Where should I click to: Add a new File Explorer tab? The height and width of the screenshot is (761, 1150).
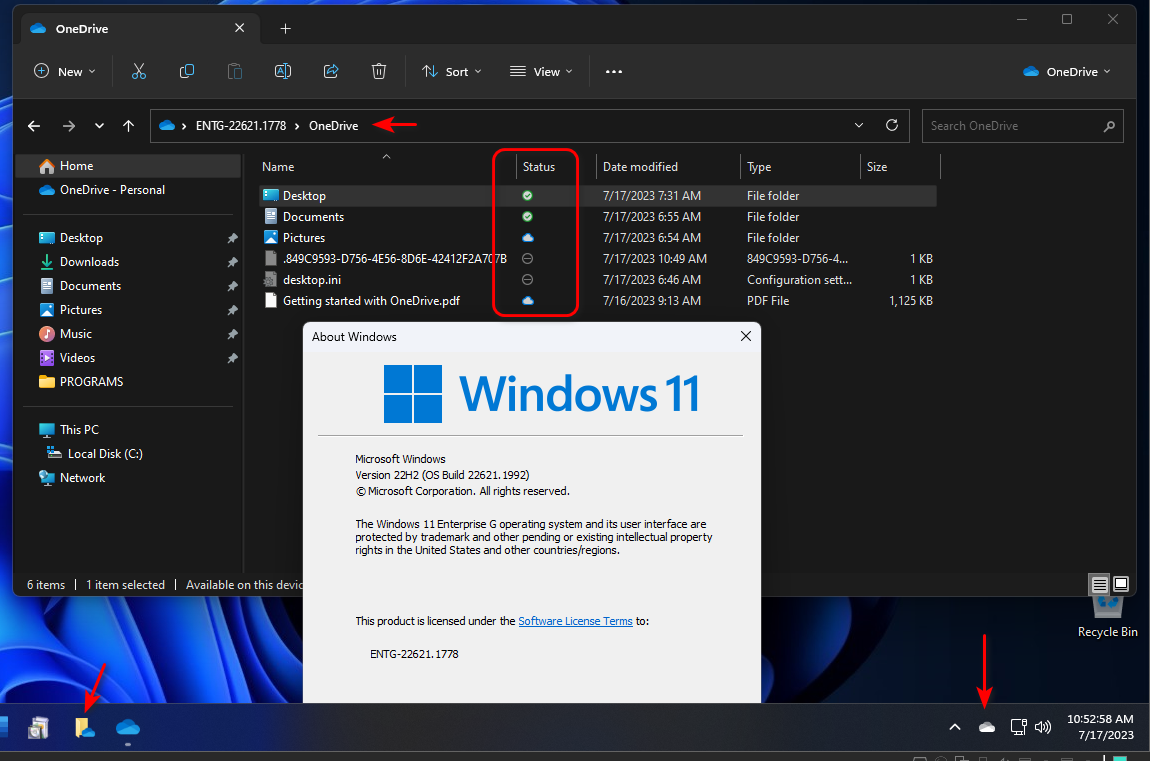click(x=285, y=29)
